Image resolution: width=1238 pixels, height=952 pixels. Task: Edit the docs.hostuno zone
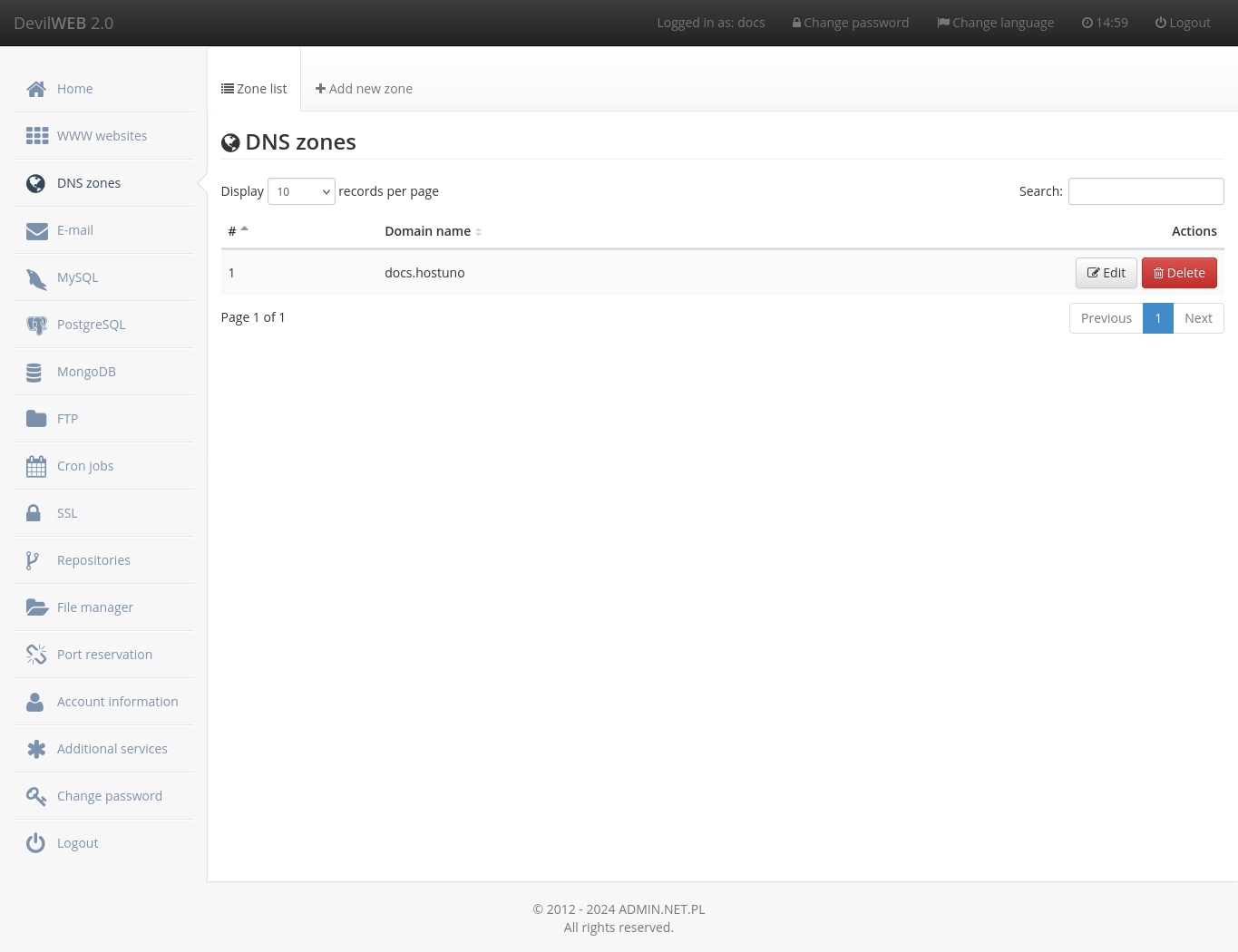[x=1106, y=273]
